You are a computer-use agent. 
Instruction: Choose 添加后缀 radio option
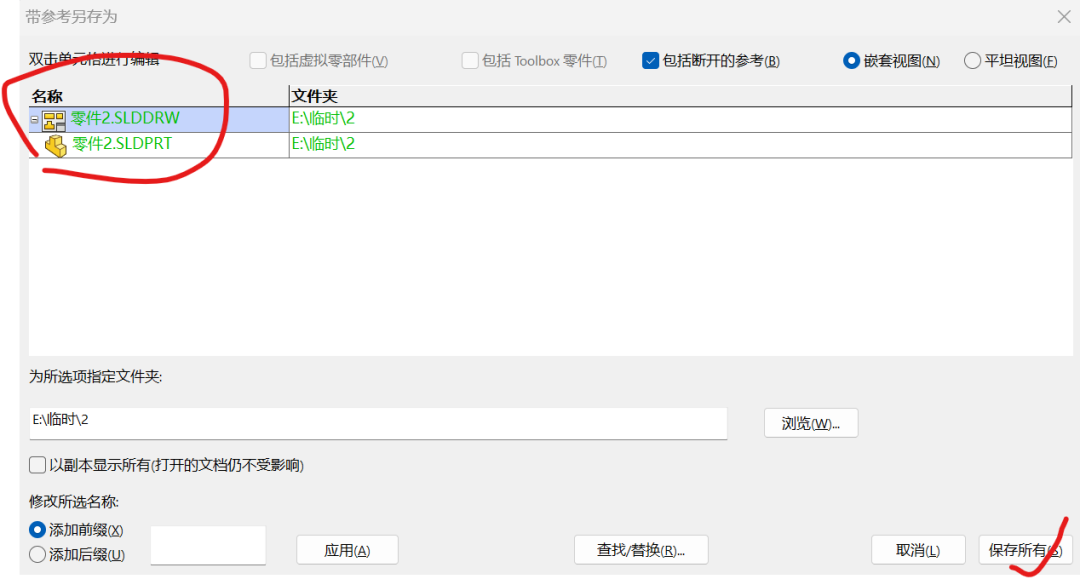[x=38, y=554]
